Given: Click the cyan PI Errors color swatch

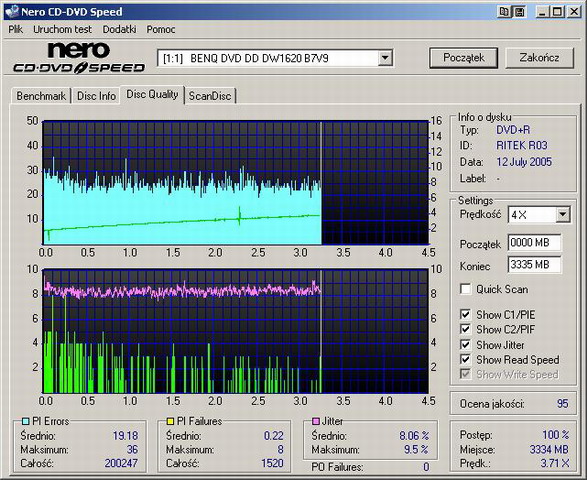Looking at the screenshot, I should pos(25,421).
